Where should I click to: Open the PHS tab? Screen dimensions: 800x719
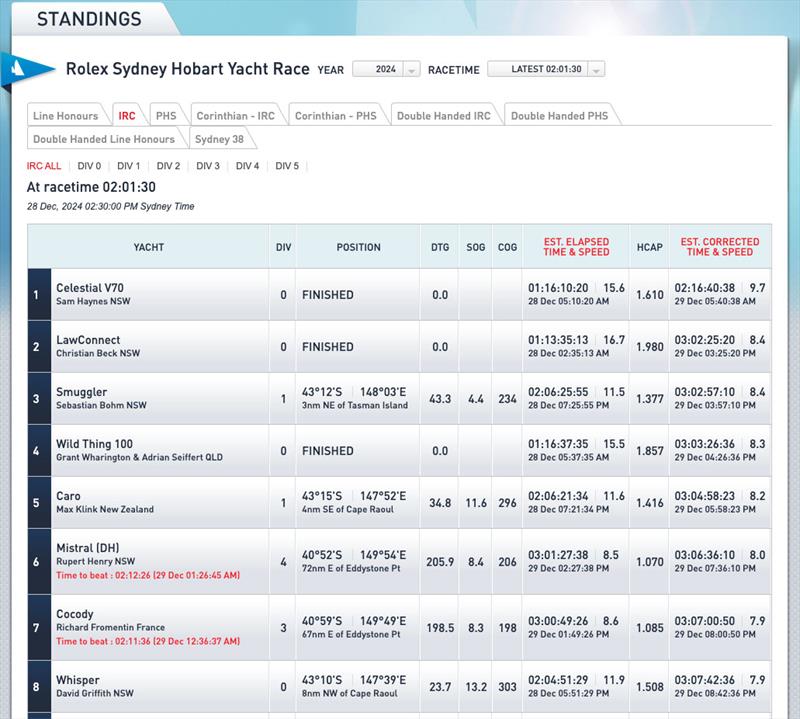tap(166, 116)
